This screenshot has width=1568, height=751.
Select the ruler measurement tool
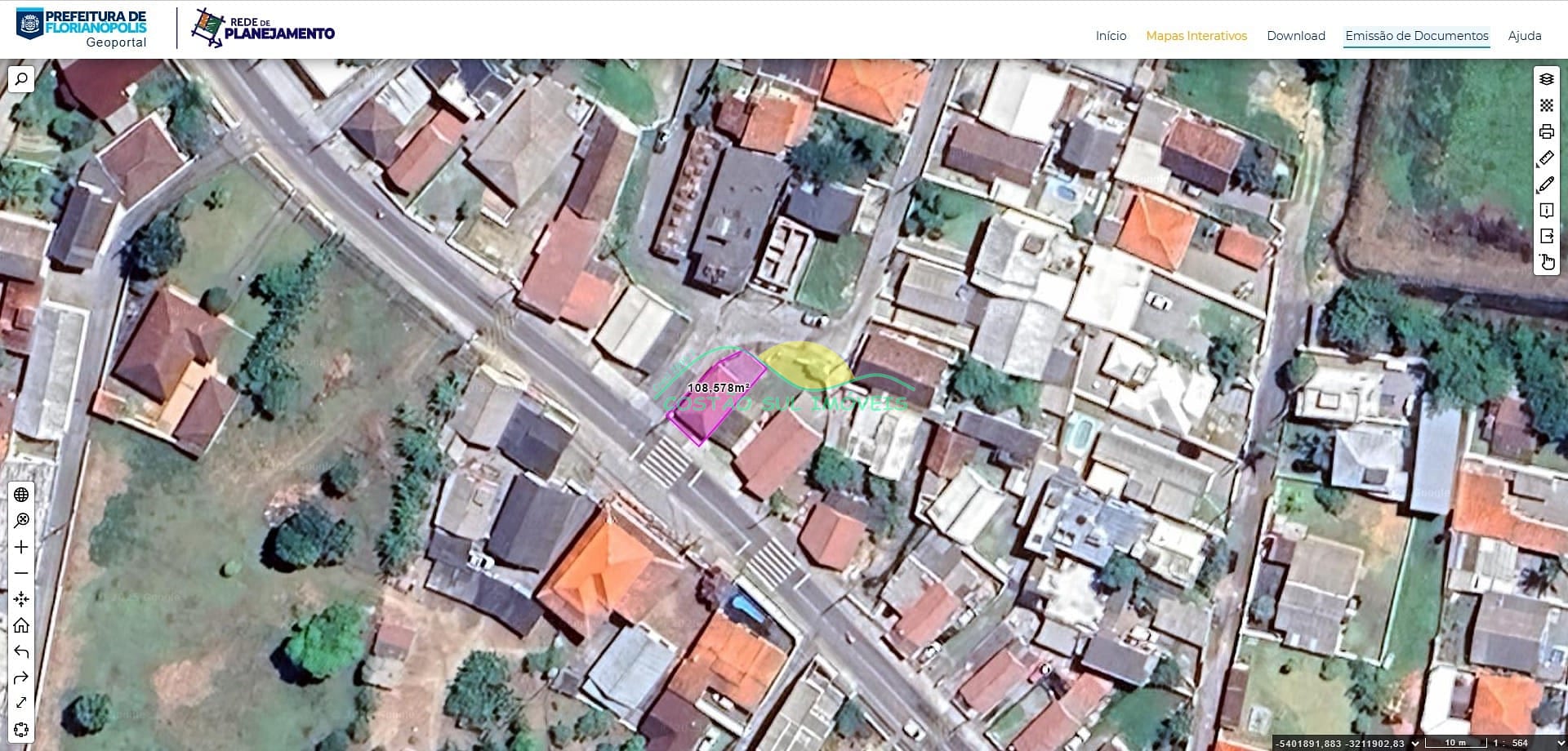point(1546,158)
